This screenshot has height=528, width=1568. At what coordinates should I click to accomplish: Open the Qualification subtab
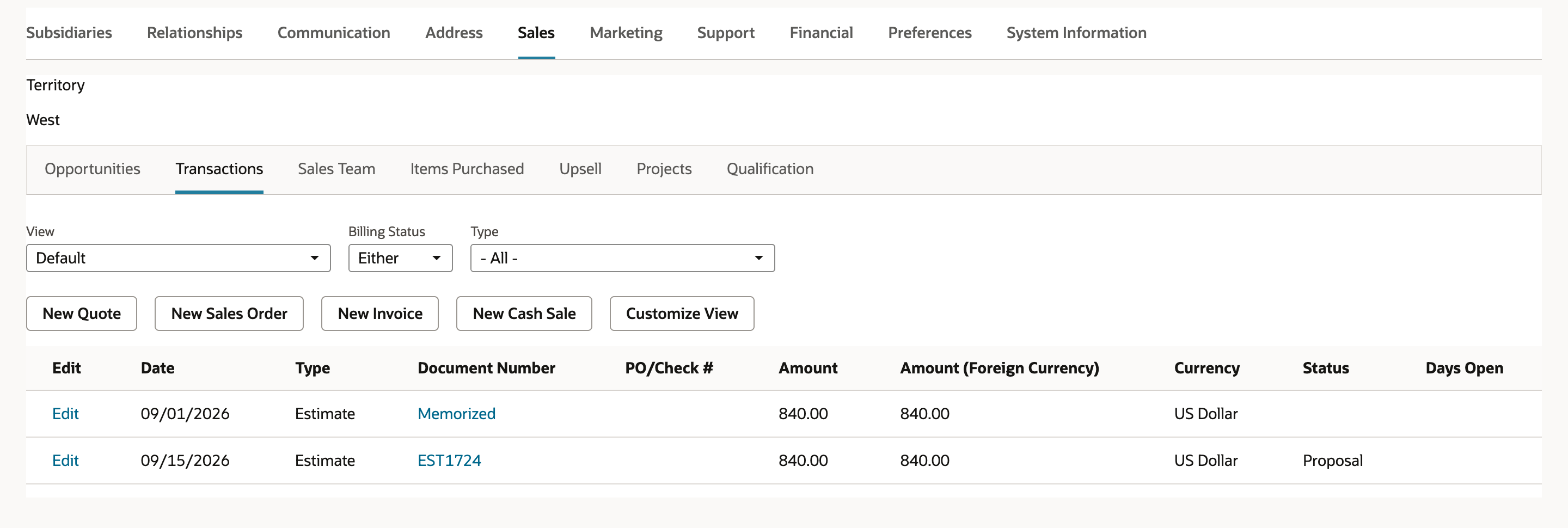pyautogui.click(x=770, y=169)
